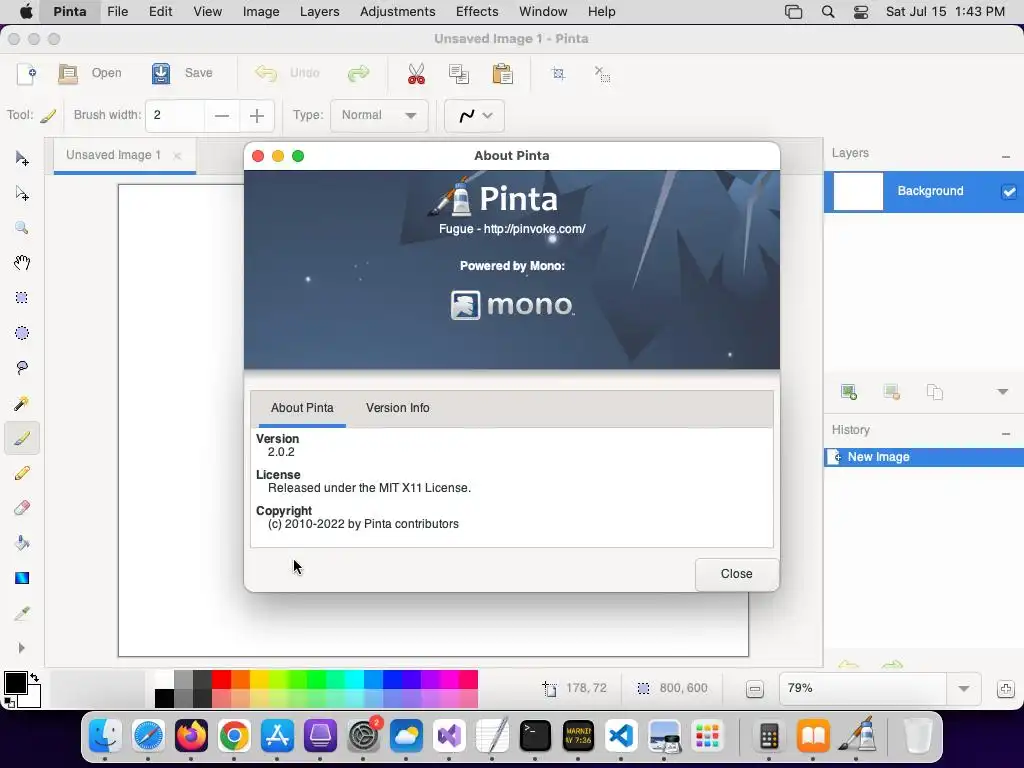1024x768 pixels.
Task: Click the Cut scissors icon
Action: click(x=416, y=74)
